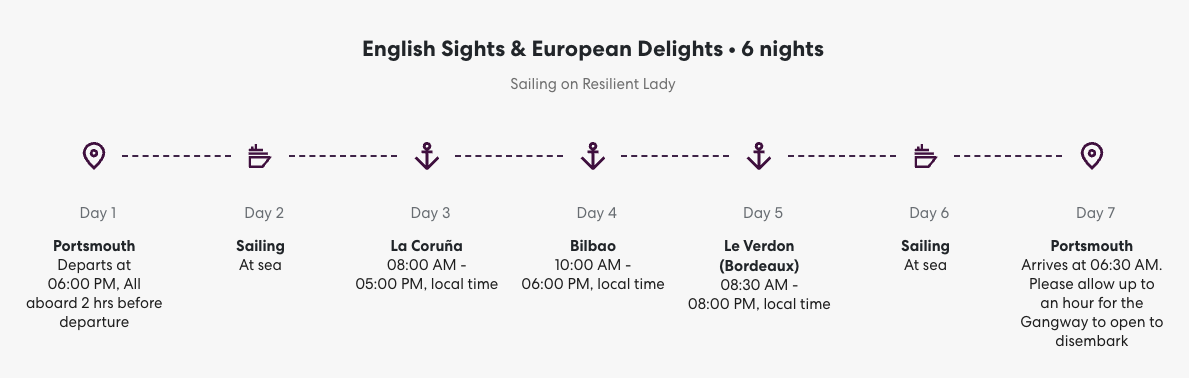Click the Day 1 label
1189x378 pixels.
coord(98,213)
